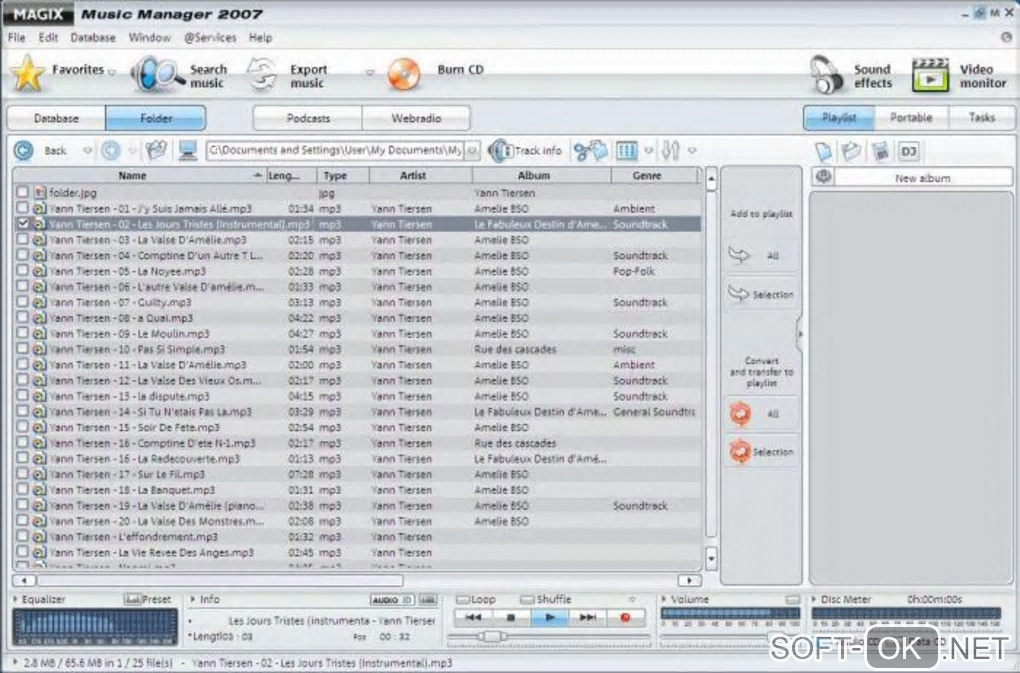Screen dimensions: 1020x673
Task: Check the box for J'y Suis Jamais Allé.mp3
Action: click(23, 208)
